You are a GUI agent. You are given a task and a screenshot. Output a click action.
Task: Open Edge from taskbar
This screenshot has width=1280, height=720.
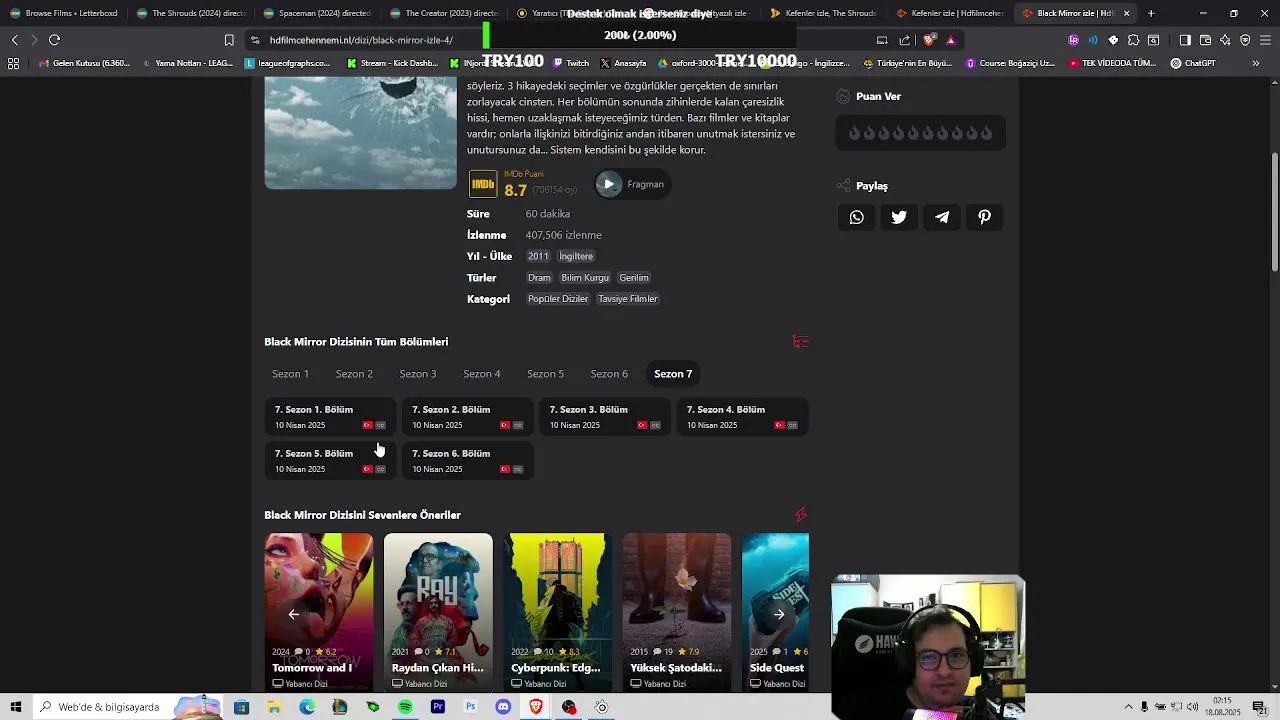[x=307, y=707]
